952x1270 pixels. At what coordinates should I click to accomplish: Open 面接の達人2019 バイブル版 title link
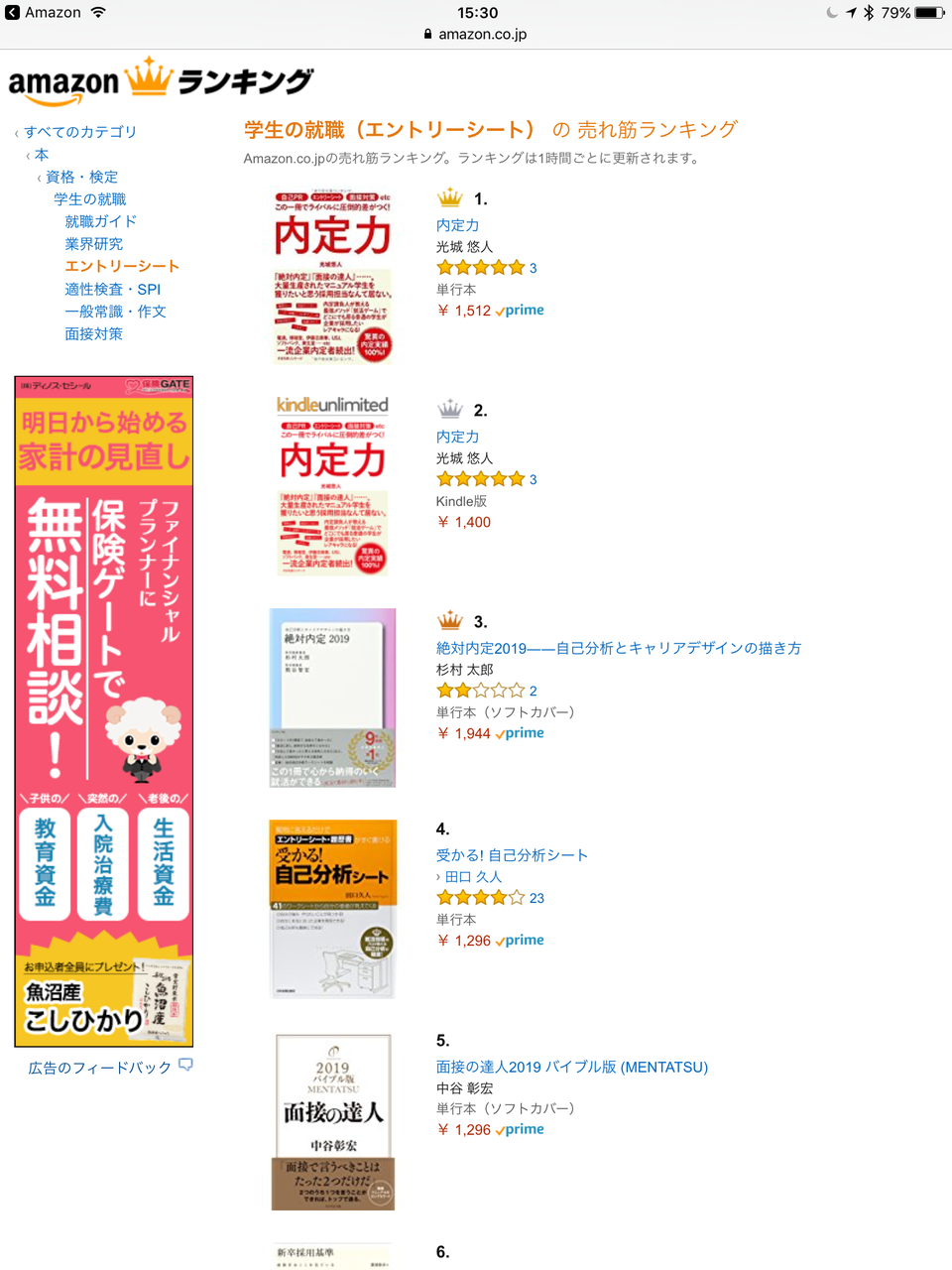click(572, 1067)
